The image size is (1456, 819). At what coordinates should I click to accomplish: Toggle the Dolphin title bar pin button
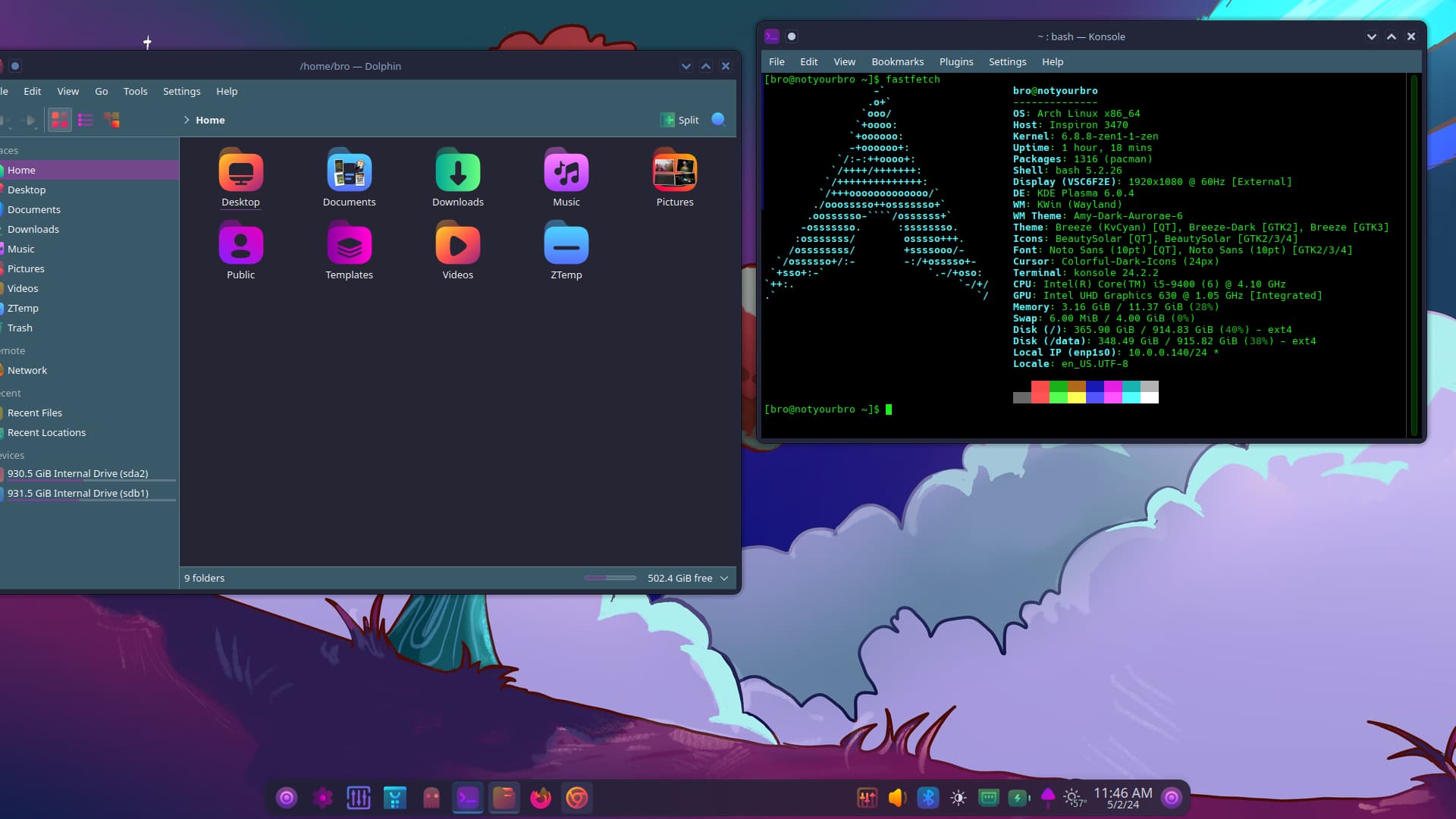click(x=15, y=66)
